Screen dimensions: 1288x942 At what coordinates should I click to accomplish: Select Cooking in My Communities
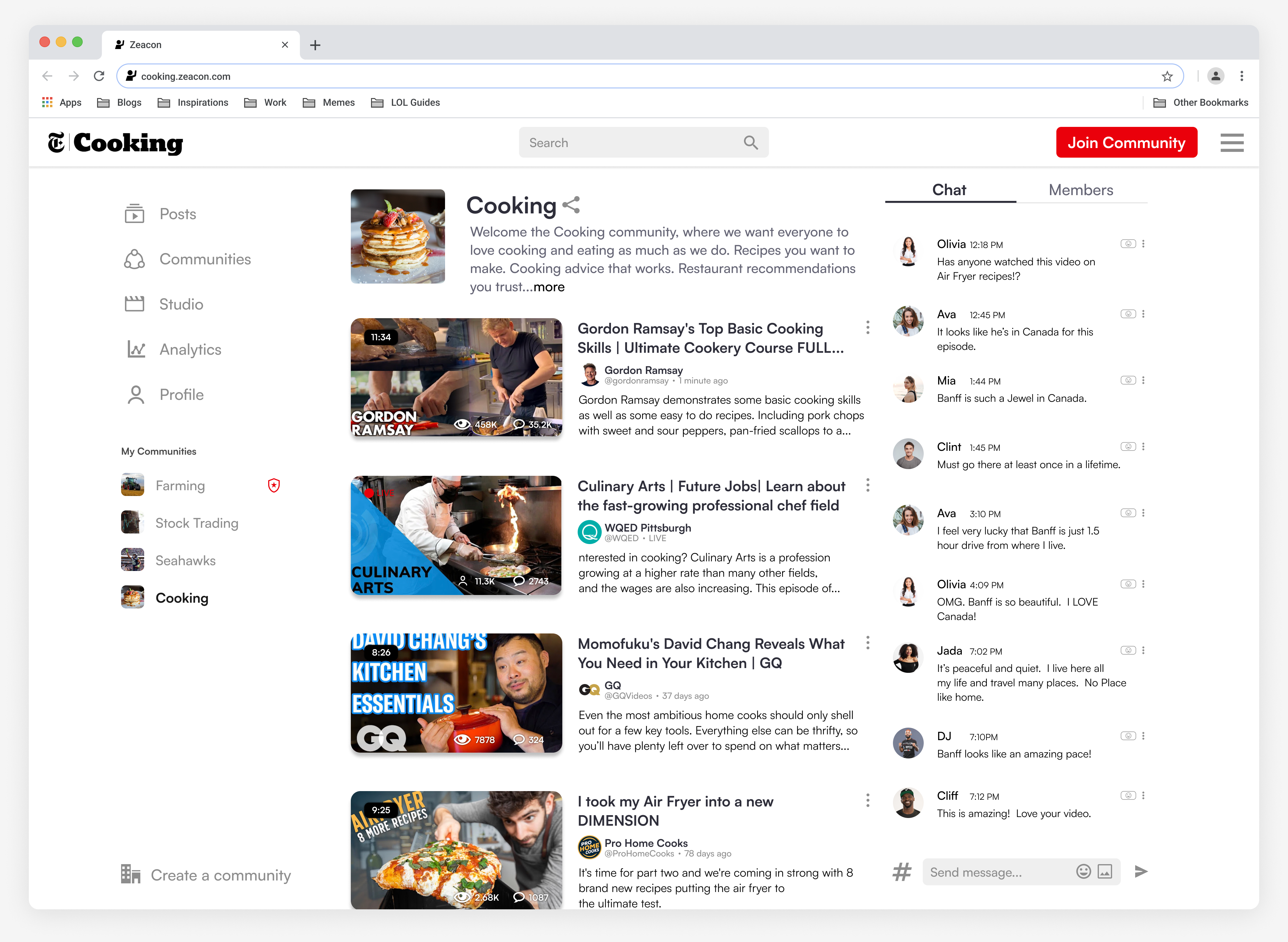165,598
